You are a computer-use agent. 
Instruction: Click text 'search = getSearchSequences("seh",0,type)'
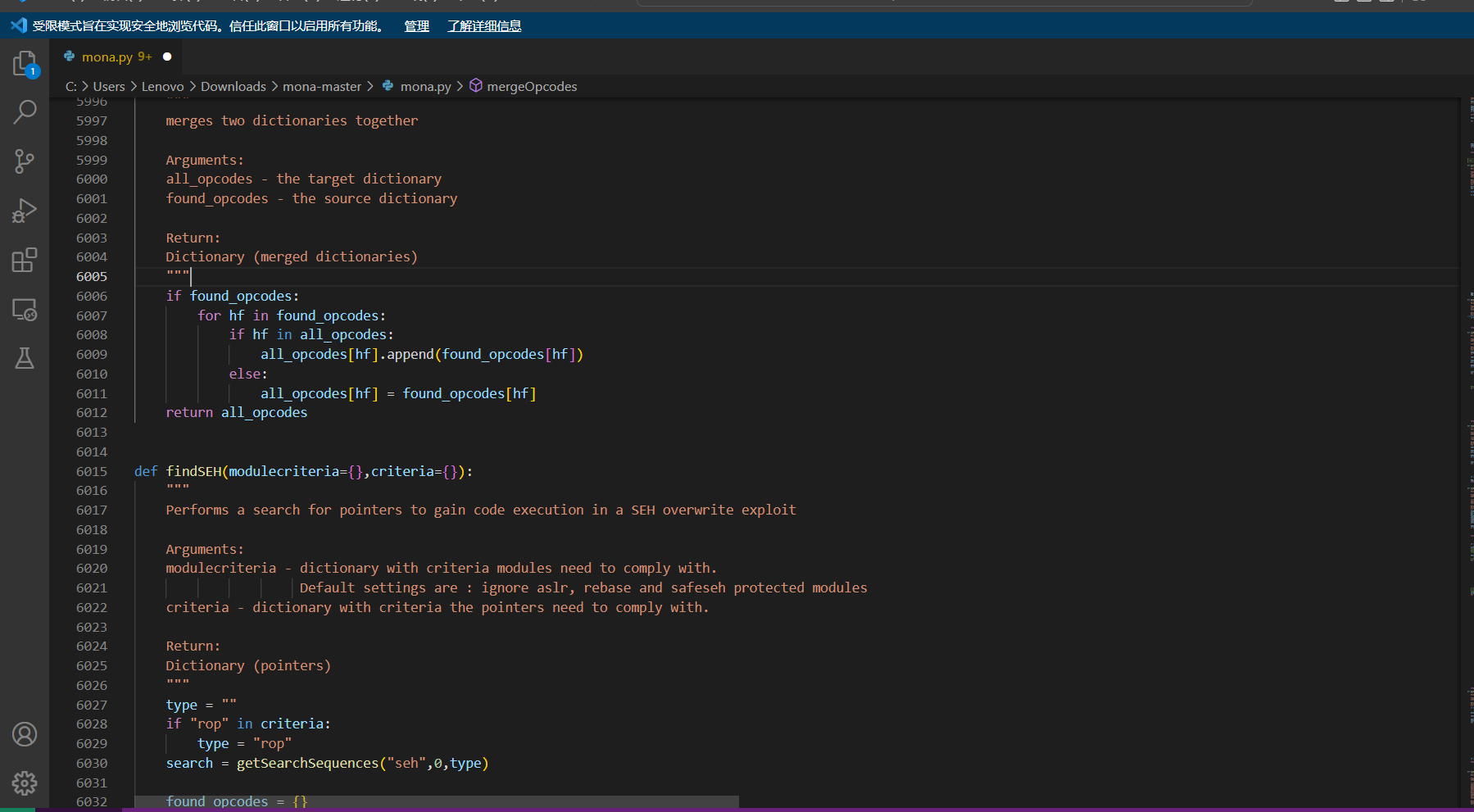pyautogui.click(x=327, y=763)
